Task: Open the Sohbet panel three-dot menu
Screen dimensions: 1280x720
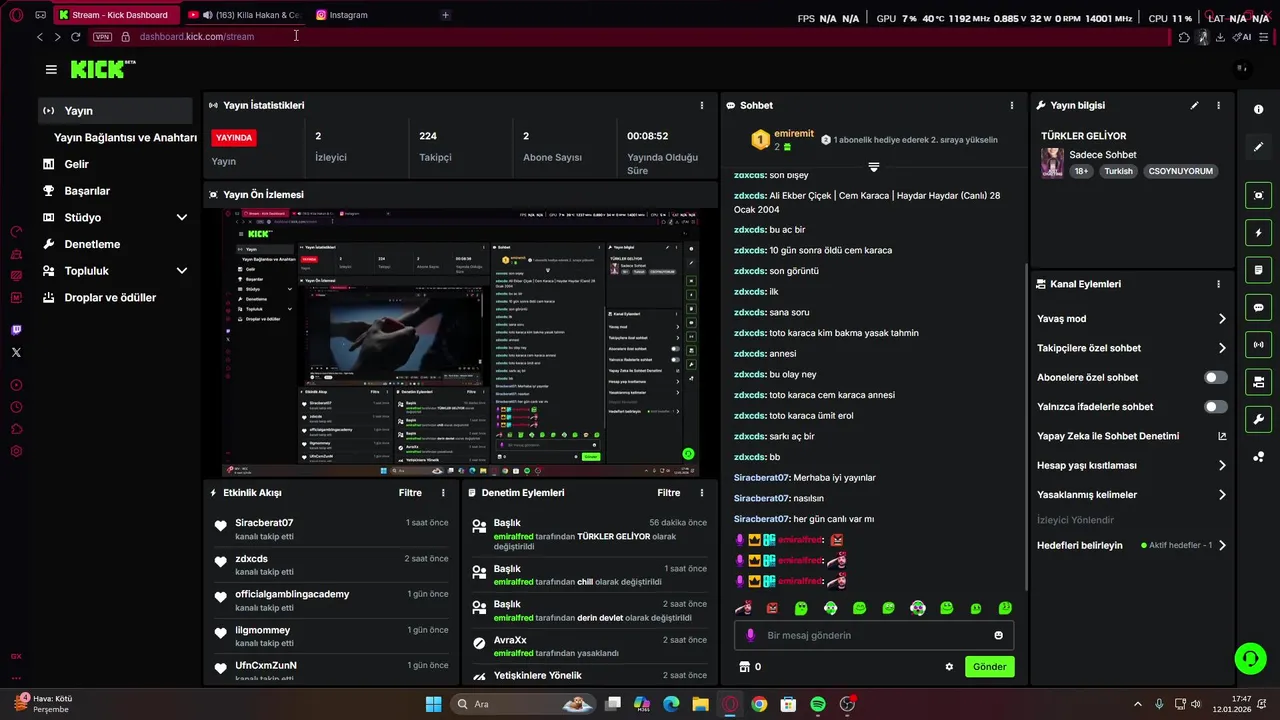Action: 1011,105
